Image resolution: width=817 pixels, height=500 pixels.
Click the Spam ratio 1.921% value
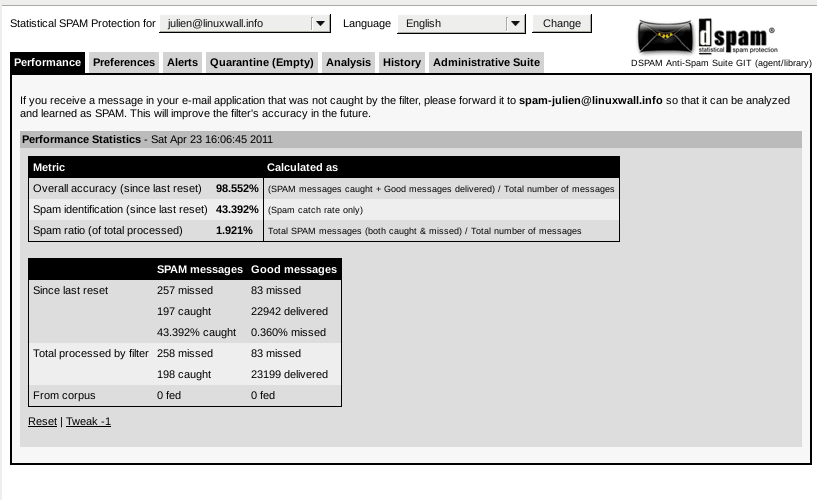(237, 230)
